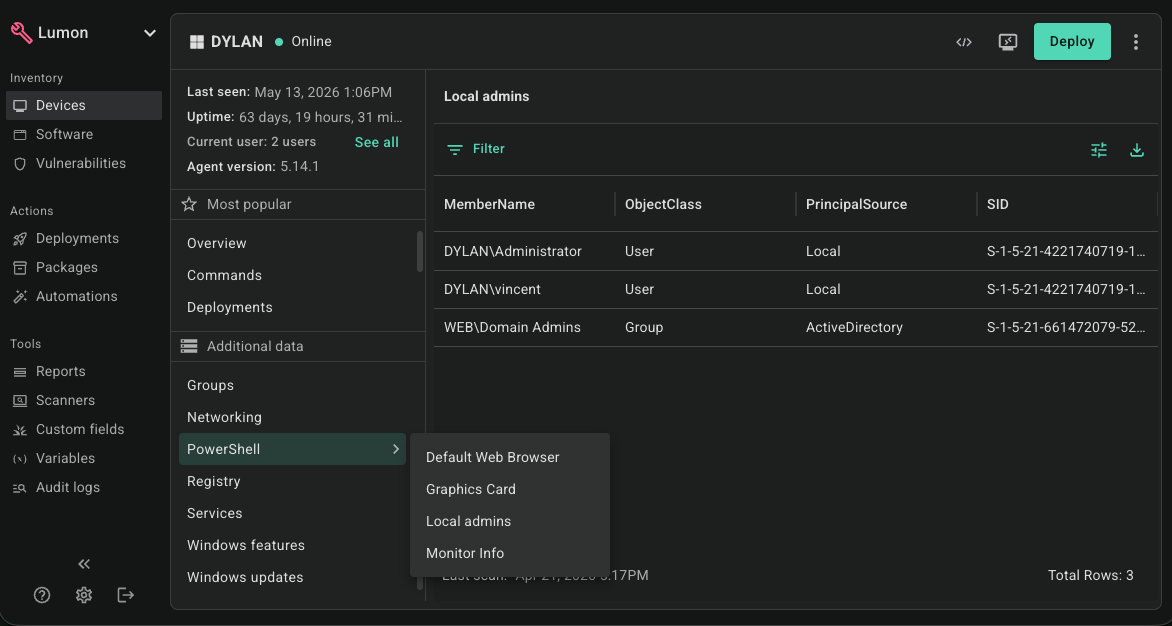Viewport: 1172px width, 626px height.
Task: Open the remote desktop icon in header
Action: point(1008,42)
